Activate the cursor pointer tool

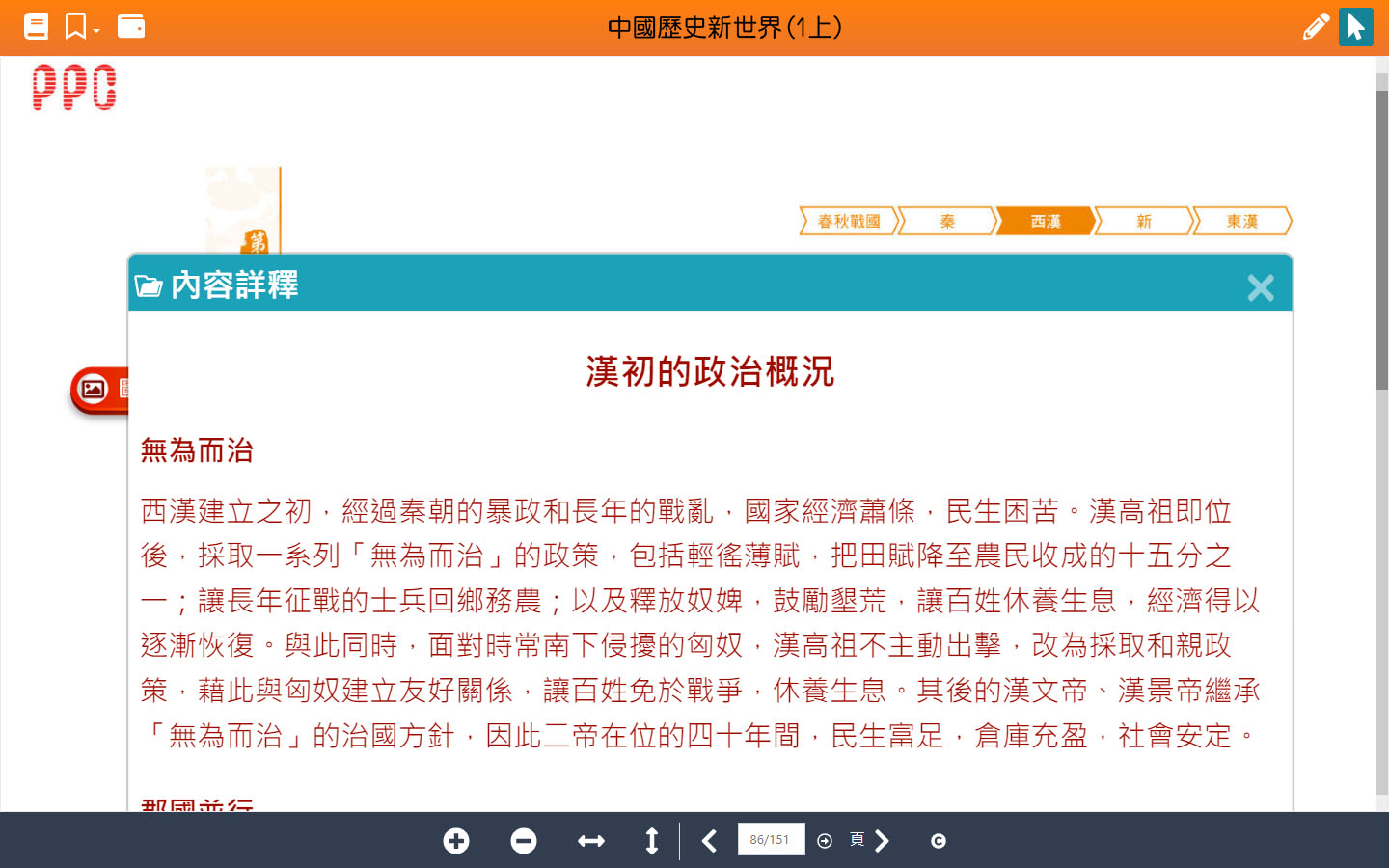[1355, 26]
